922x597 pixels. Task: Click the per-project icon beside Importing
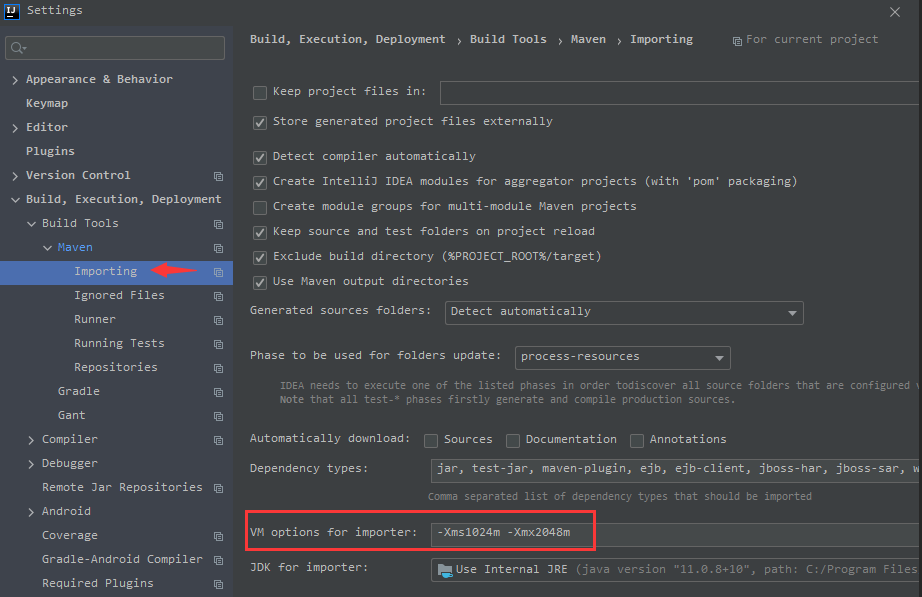tap(218, 272)
